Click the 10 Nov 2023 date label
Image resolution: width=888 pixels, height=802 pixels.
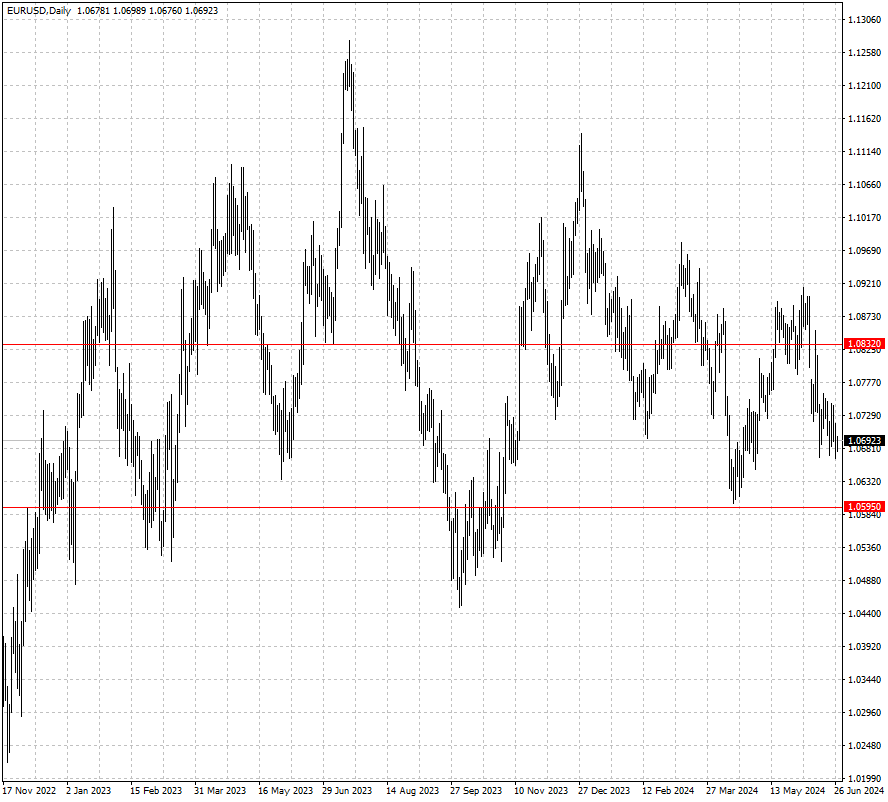pyautogui.click(x=541, y=790)
